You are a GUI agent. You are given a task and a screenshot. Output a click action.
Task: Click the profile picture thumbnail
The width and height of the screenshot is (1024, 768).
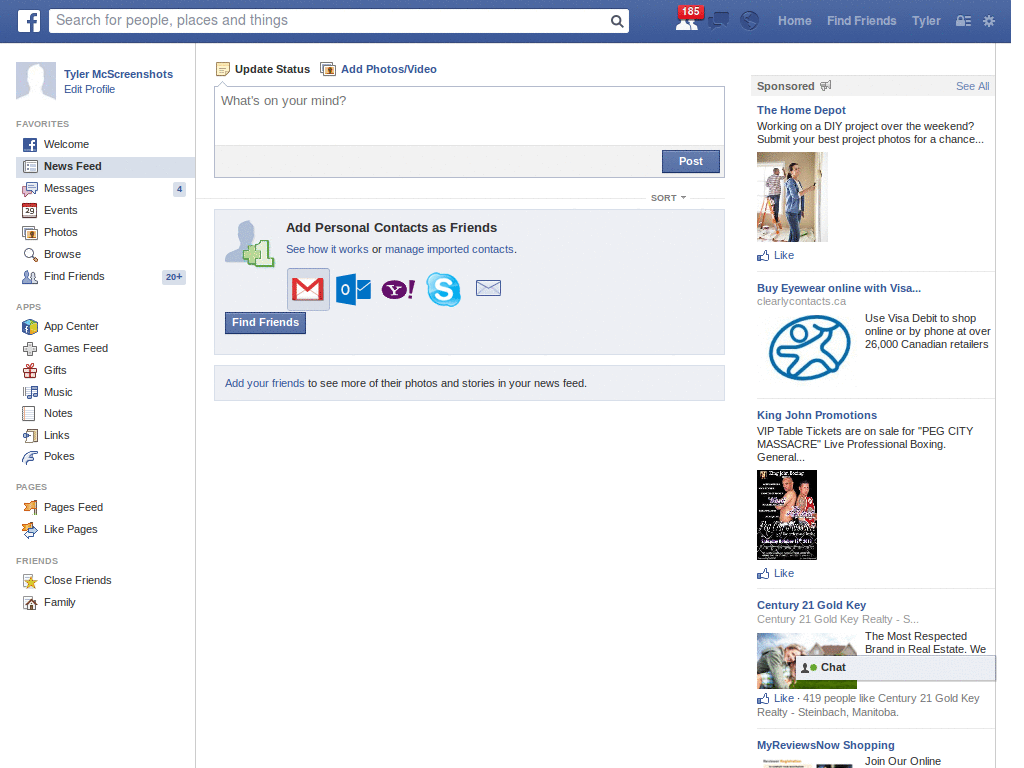36,81
